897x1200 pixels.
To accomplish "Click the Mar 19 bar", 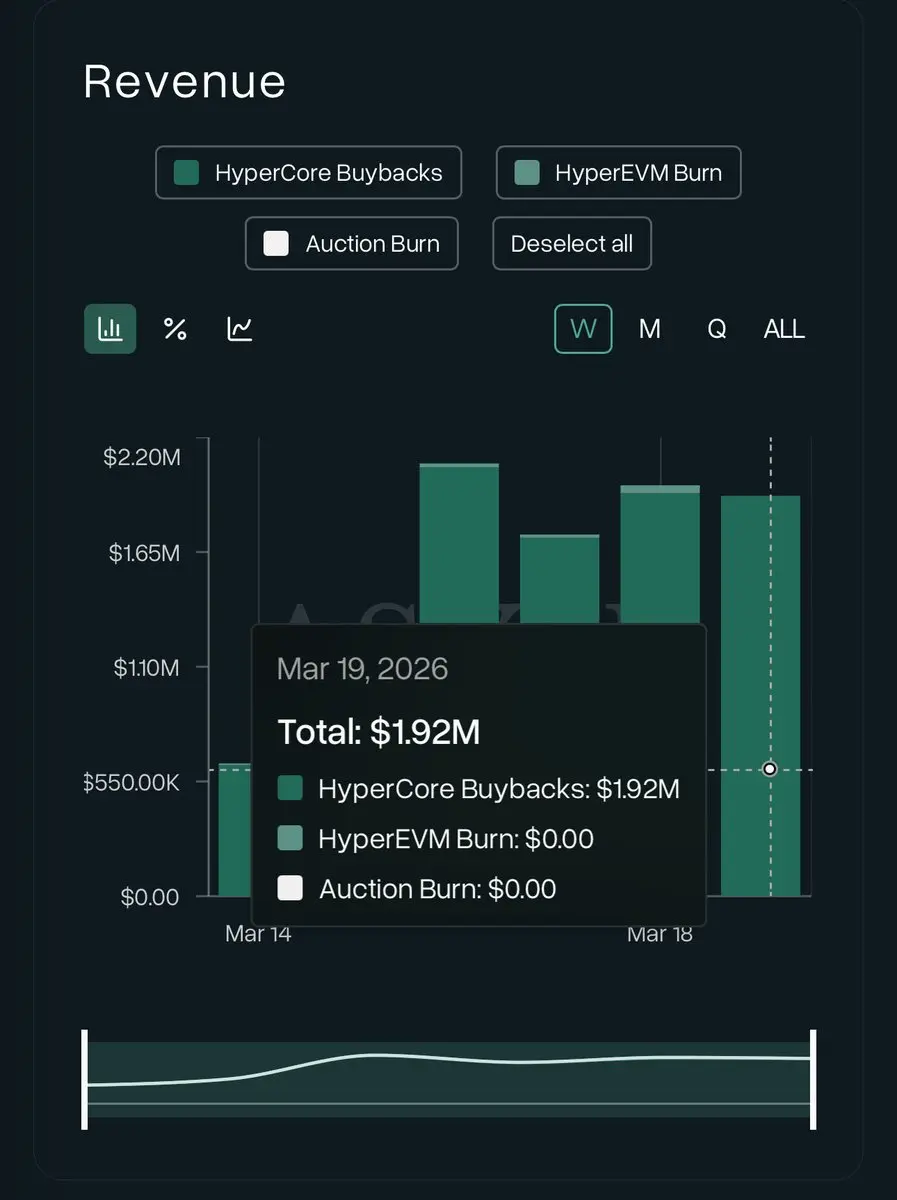I will click(x=761, y=696).
